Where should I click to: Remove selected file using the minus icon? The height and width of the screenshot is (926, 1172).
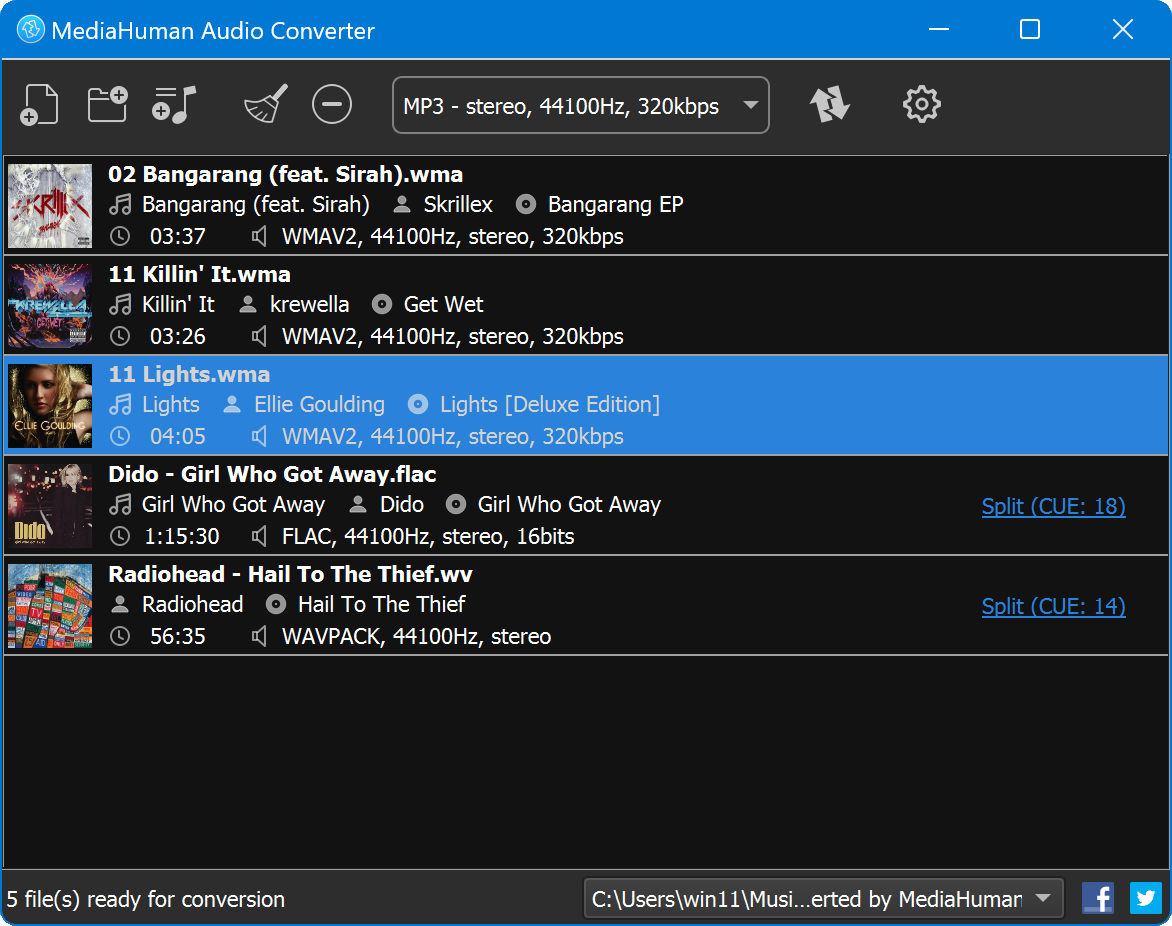[331, 103]
